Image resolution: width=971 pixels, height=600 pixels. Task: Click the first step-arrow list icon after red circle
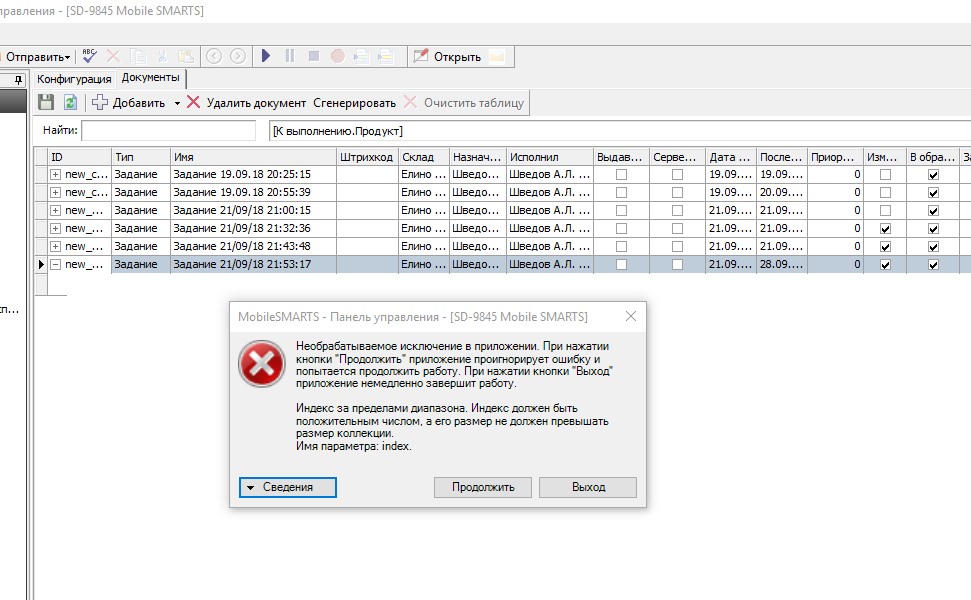361,56
